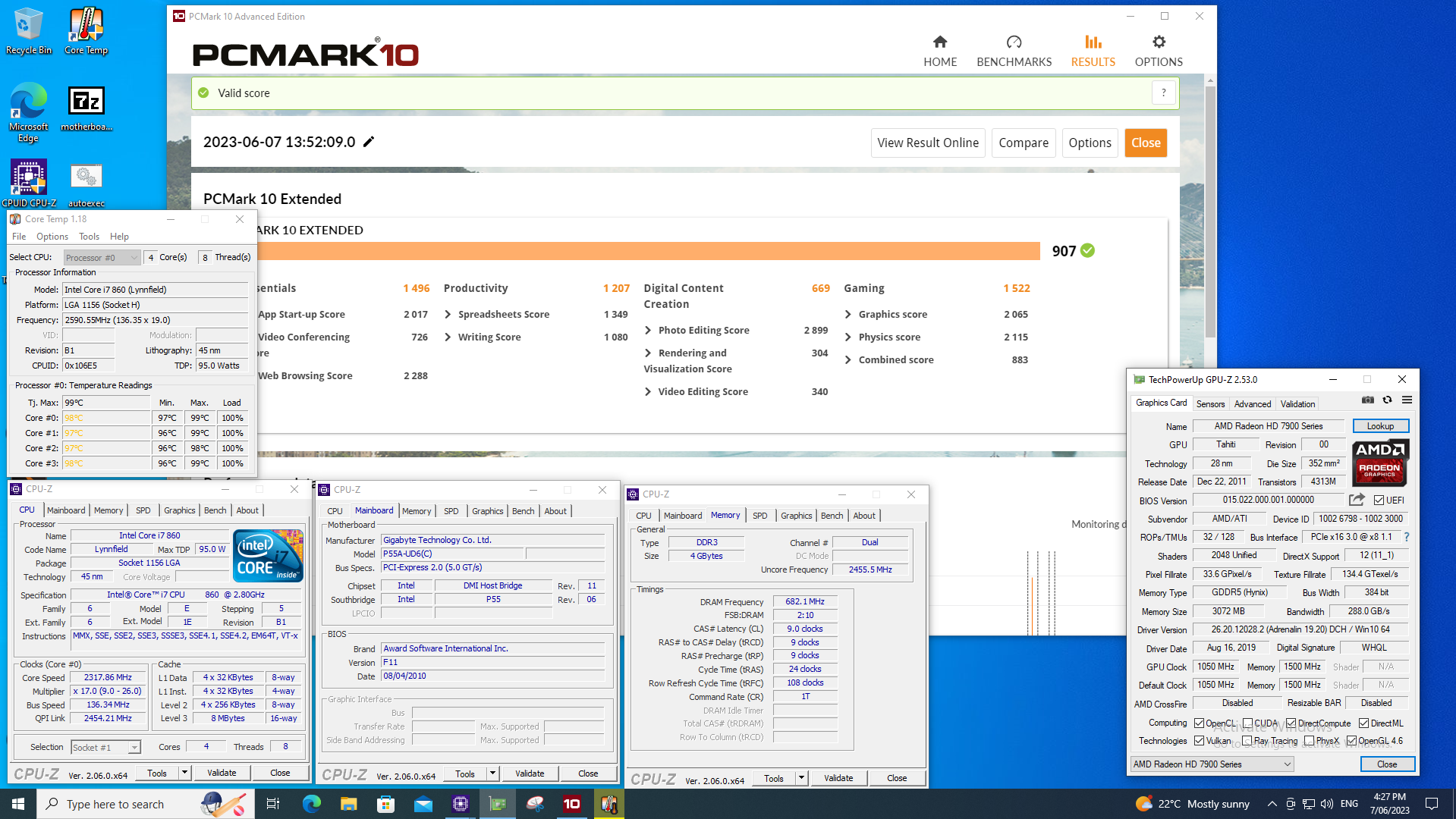Viewport: 1456px width, 819px height.
Task: Expand Photo Editing Score details
Action: [648, 331]
